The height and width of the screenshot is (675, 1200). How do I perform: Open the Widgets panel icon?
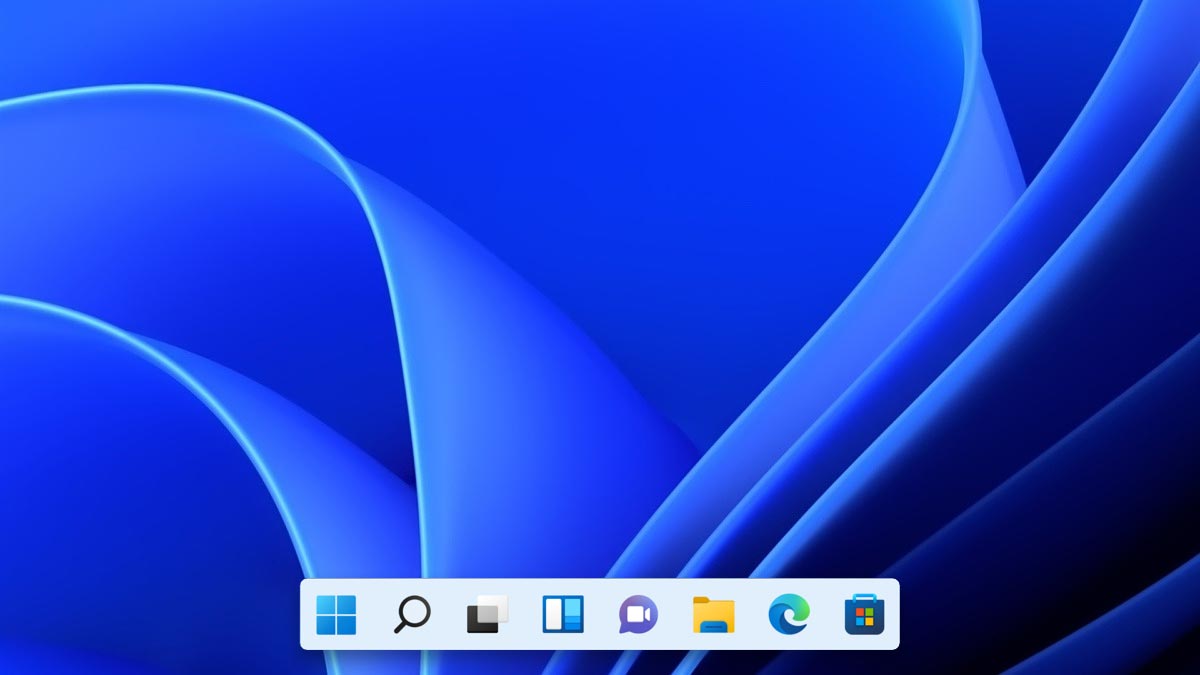563,614
